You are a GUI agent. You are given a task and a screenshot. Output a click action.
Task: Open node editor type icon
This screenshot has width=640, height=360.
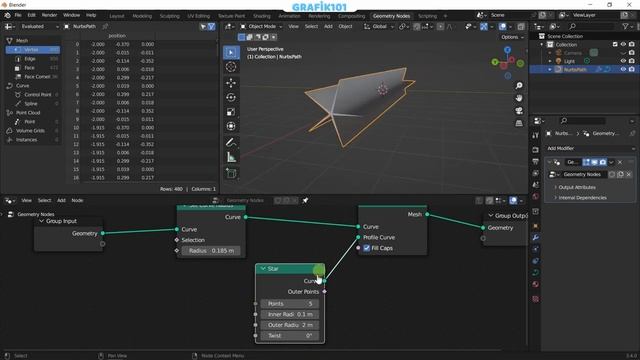point(10,200)
